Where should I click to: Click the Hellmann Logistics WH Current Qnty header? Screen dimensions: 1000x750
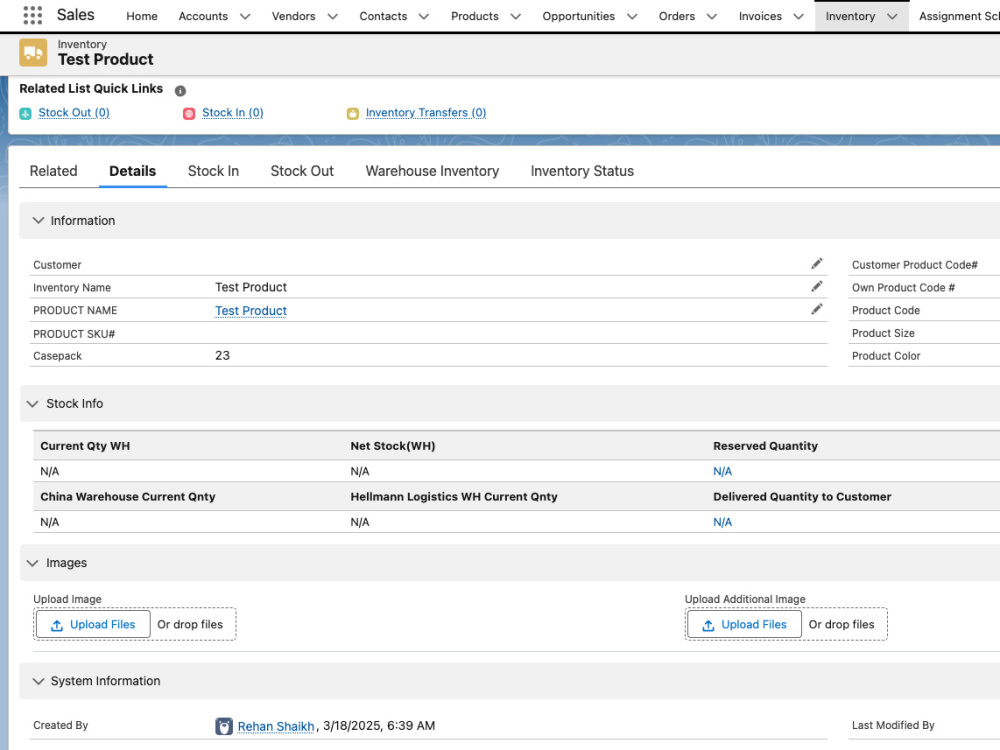[x=454, y=497]
